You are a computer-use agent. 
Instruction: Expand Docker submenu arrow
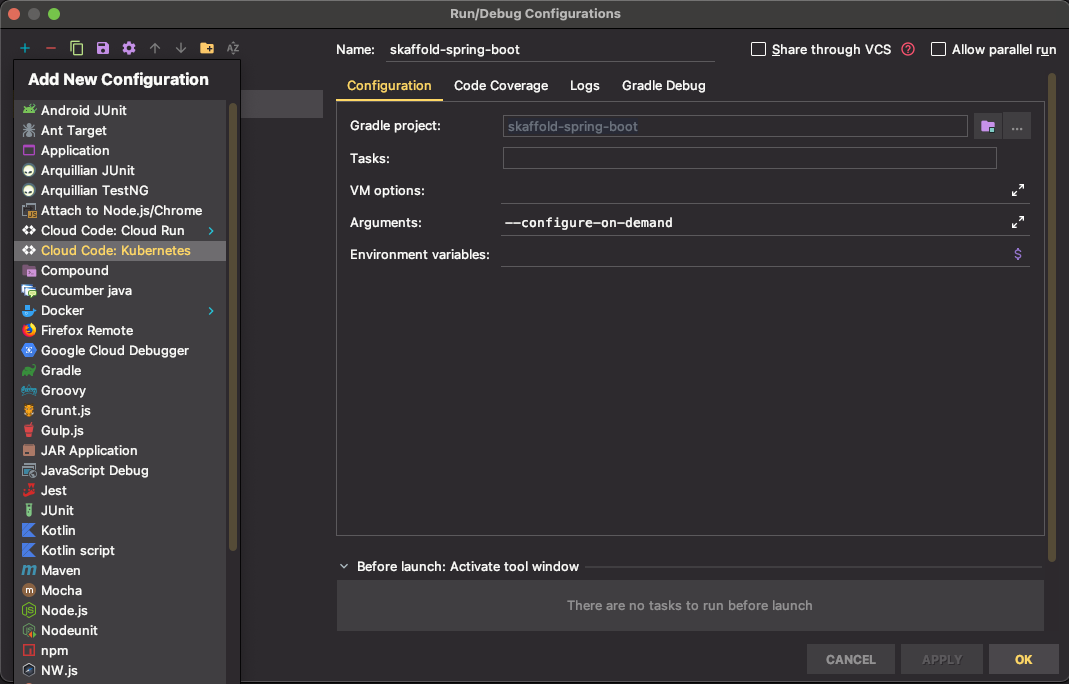(211, 310)
